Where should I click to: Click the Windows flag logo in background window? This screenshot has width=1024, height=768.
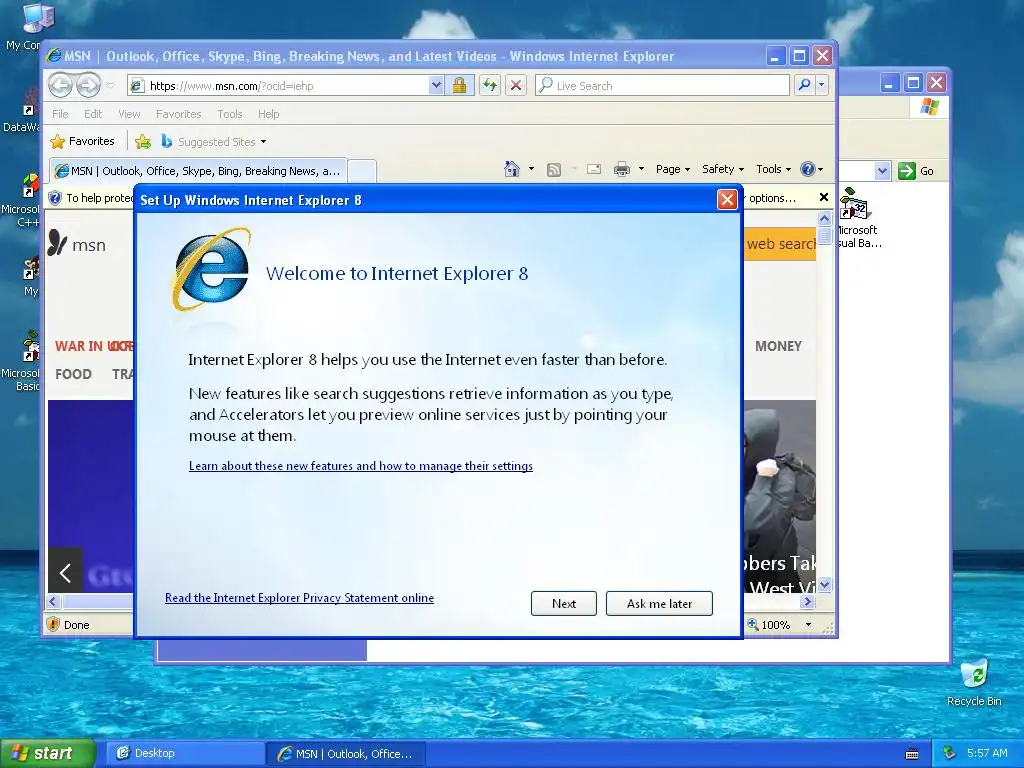929,106
